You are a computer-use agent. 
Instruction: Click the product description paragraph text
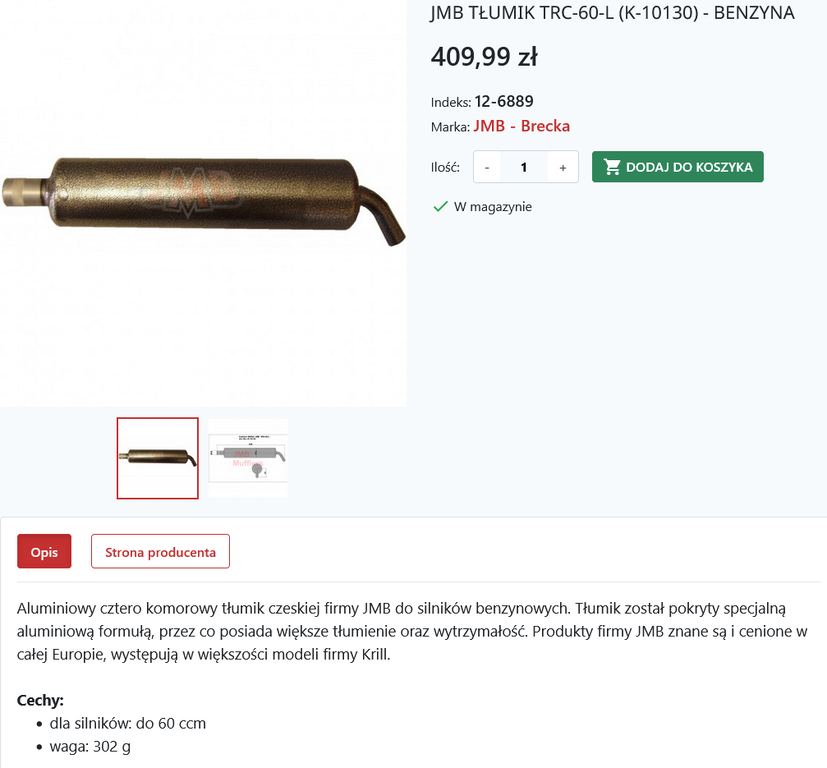pyautogui.click(x=412, y=631)
